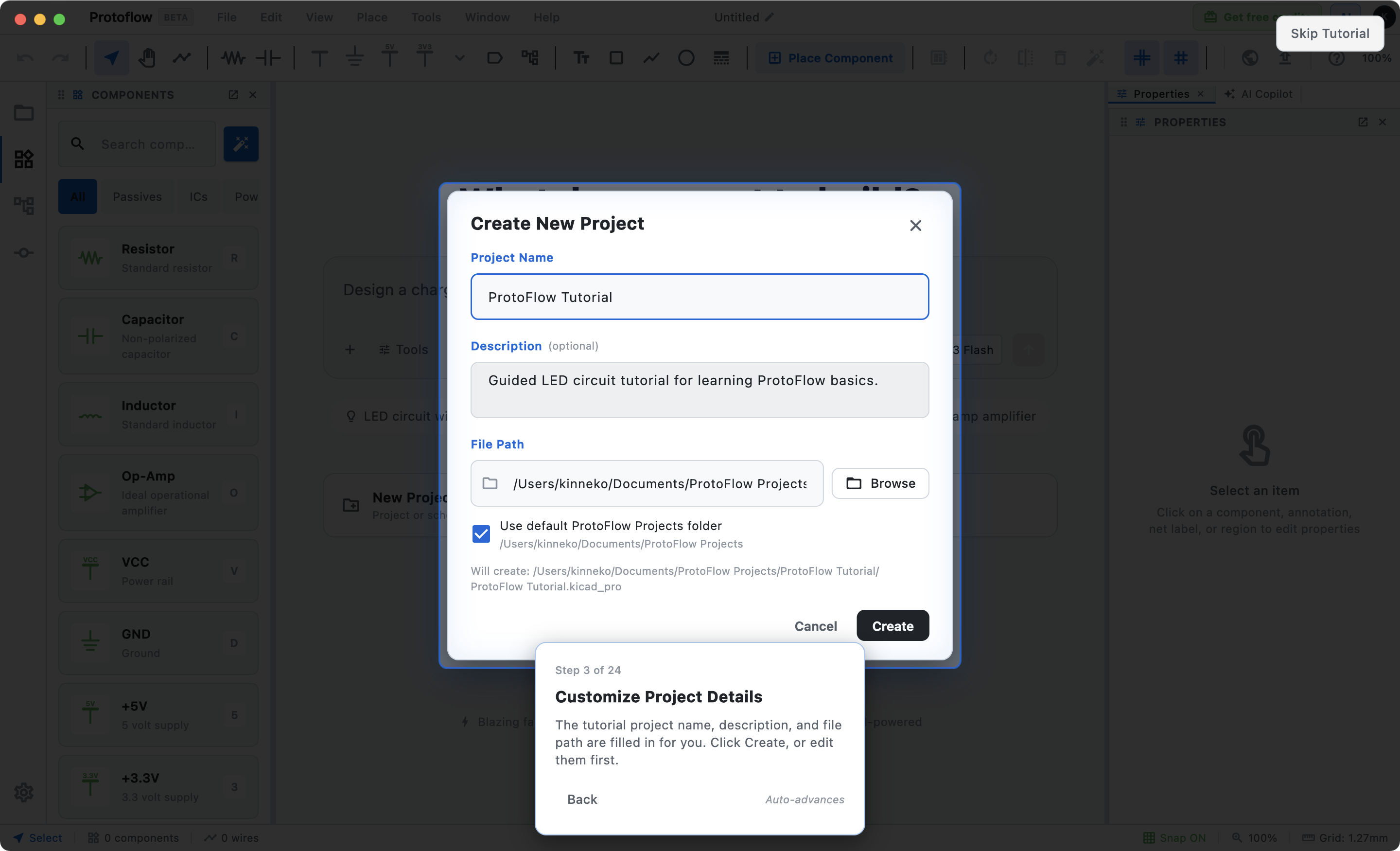1400x851 pixels.
Task: Open the Place menu
Action: 371,17
